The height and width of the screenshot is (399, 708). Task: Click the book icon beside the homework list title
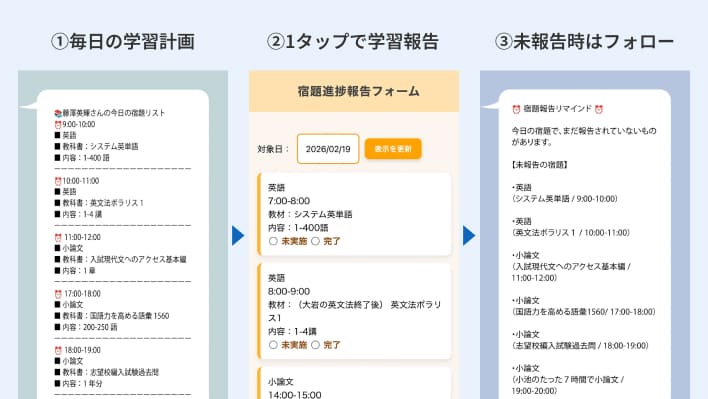click(58, 113)
